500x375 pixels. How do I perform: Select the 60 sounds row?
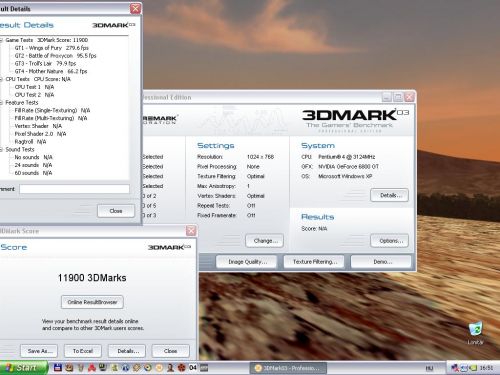point(33,173)
